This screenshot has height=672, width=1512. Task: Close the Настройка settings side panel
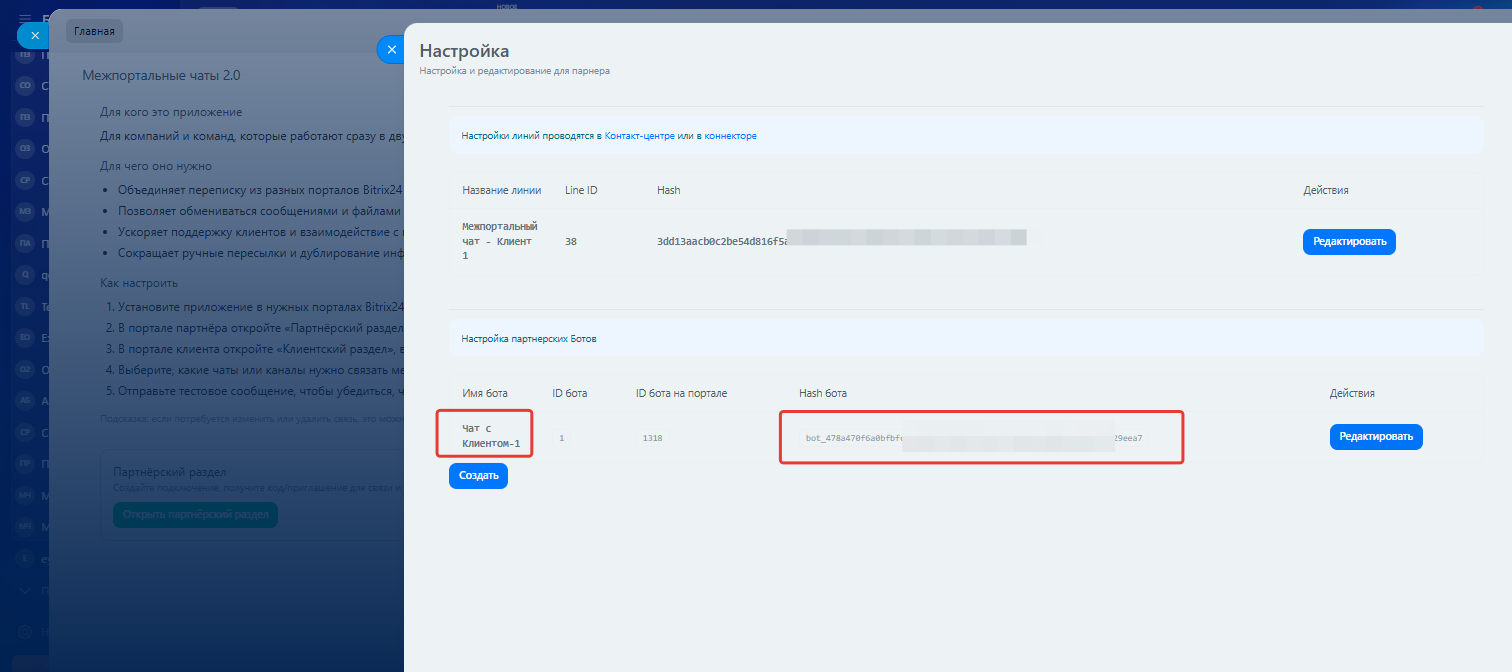coord(391,49)
